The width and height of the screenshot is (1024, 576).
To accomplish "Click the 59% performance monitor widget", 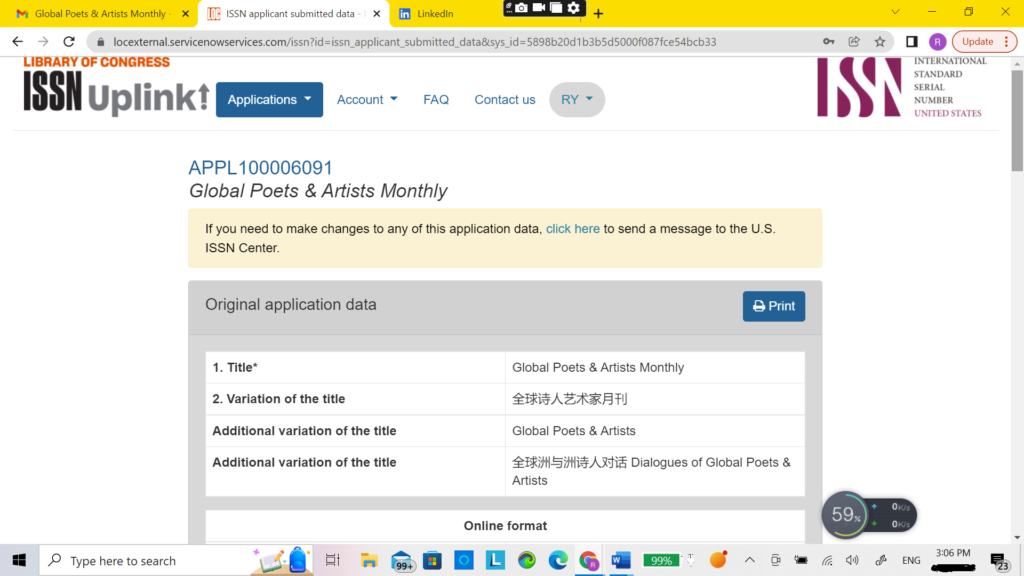I will tap(869, 515).
